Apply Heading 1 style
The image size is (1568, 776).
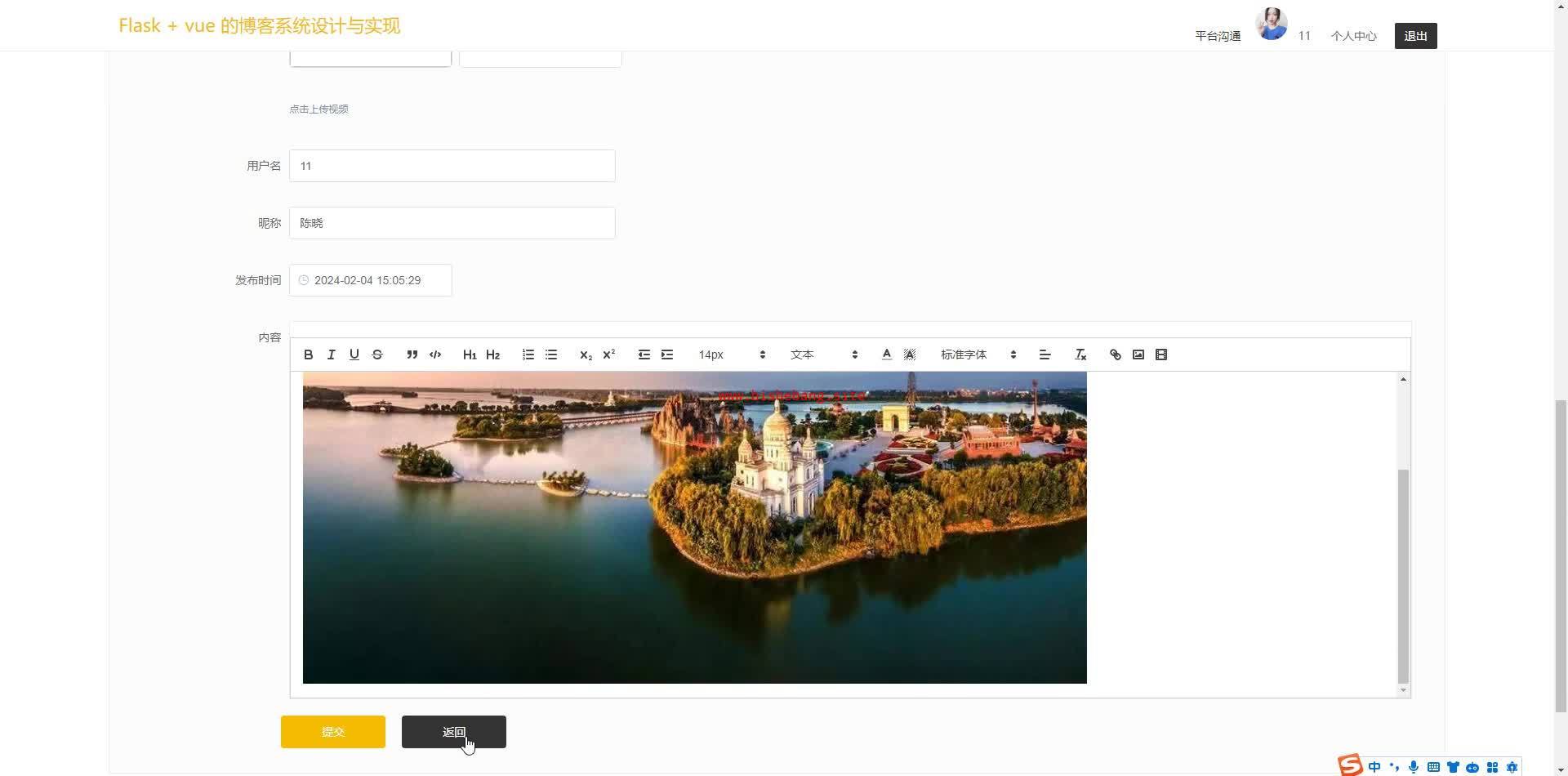pos(470,355)
